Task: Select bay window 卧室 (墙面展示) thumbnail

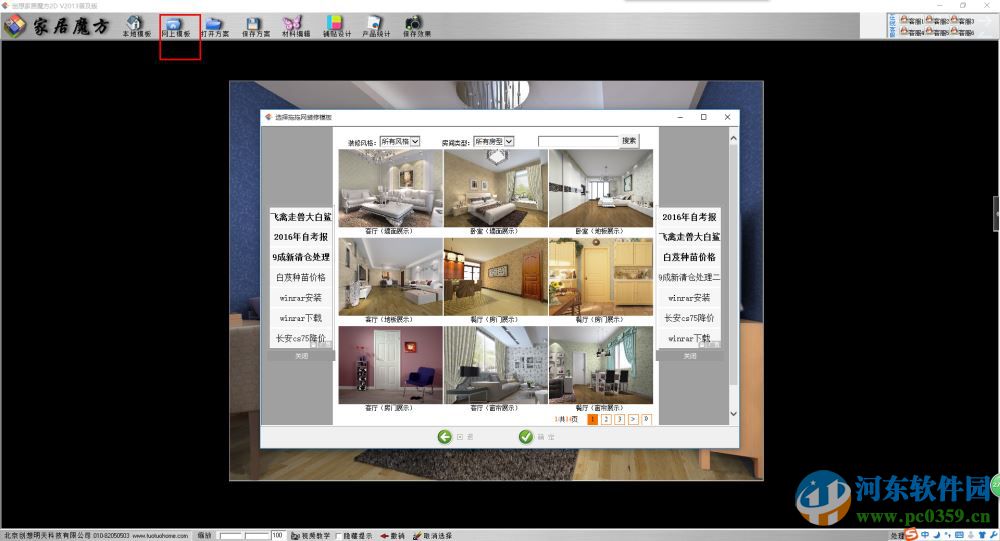Action: point(496,189)
